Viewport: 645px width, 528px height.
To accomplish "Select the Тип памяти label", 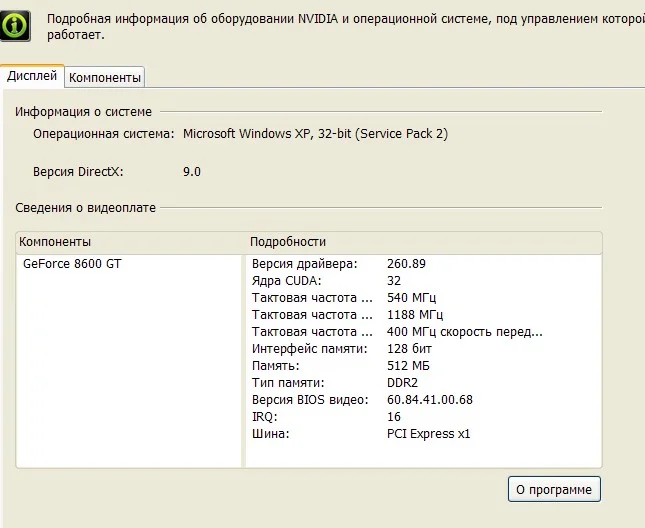I will click(288, 382).
